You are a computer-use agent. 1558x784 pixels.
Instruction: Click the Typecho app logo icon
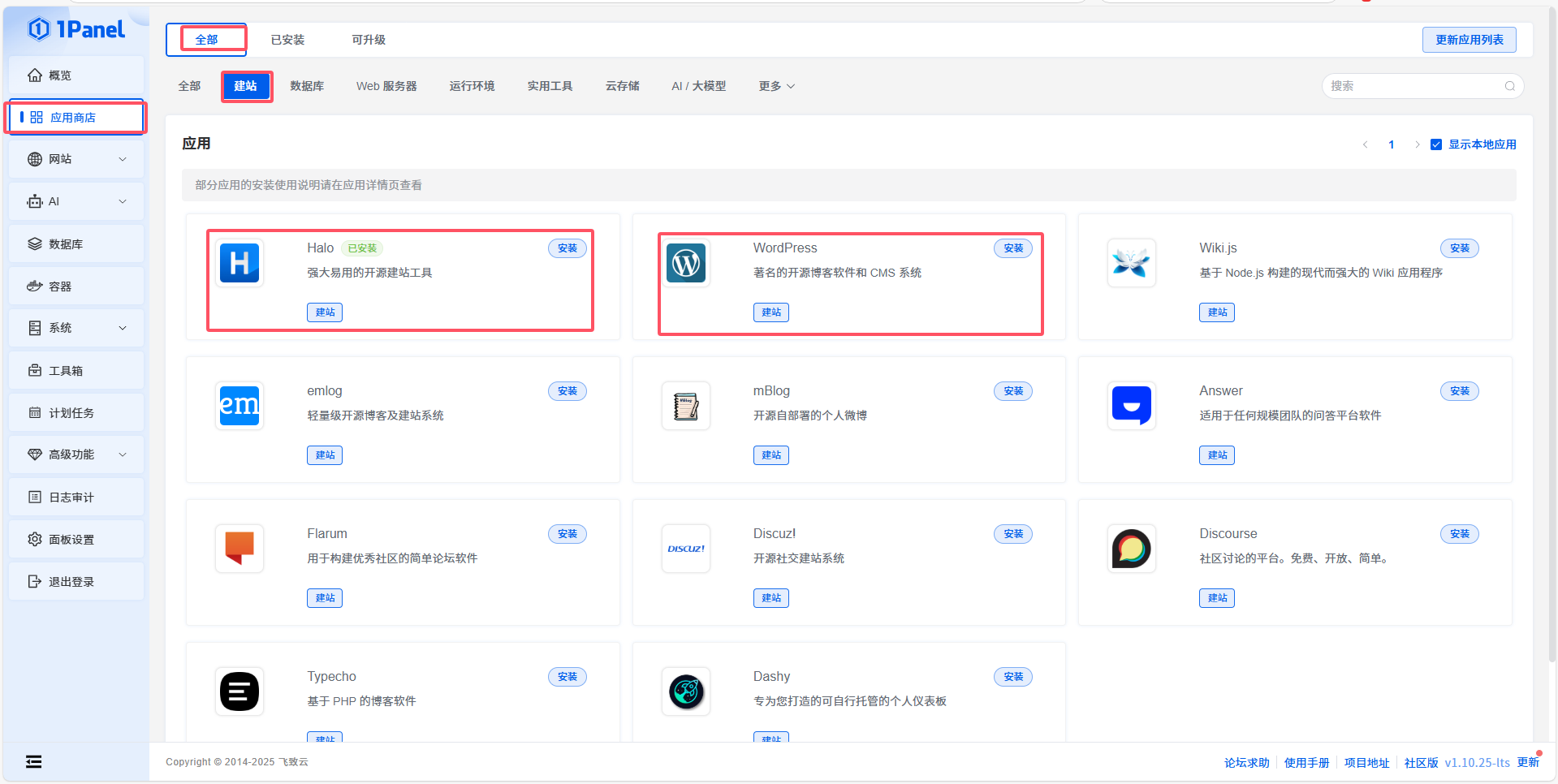(x=240, y=691)
